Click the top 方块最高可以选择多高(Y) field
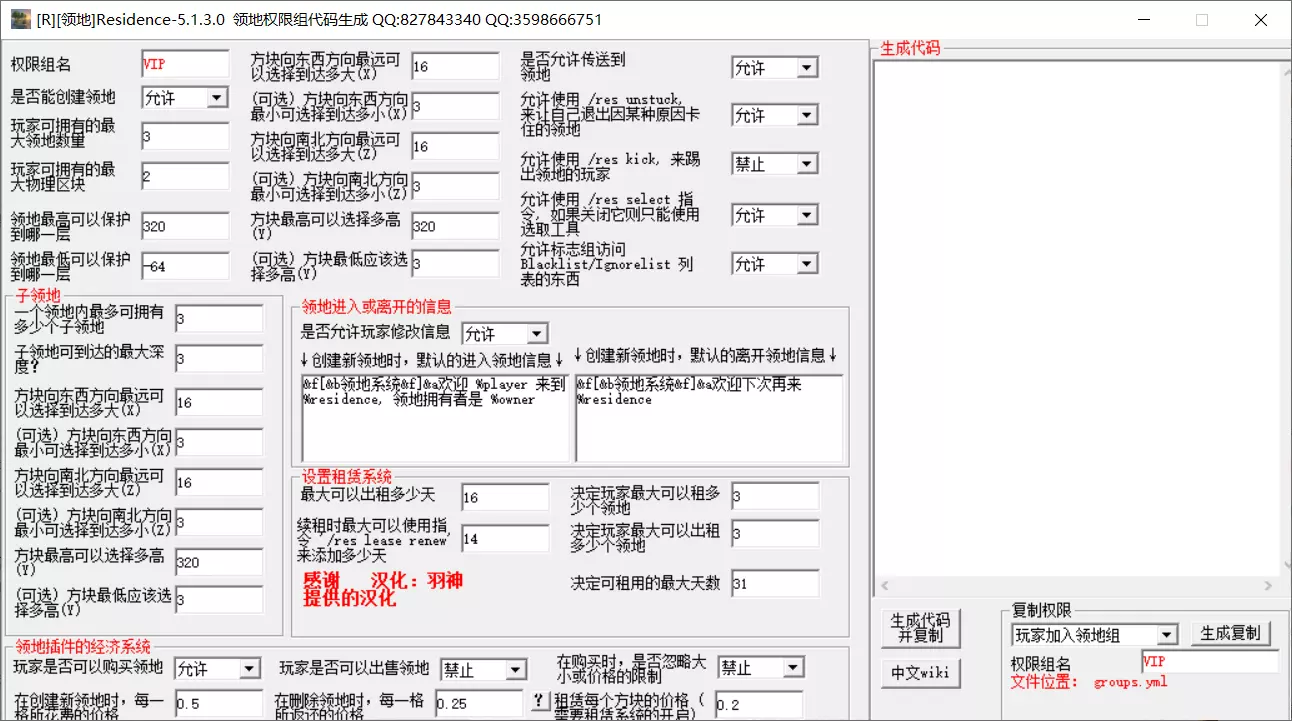Image resolution: width=1292 pixels, height=721 pixels. coord(455,226)
